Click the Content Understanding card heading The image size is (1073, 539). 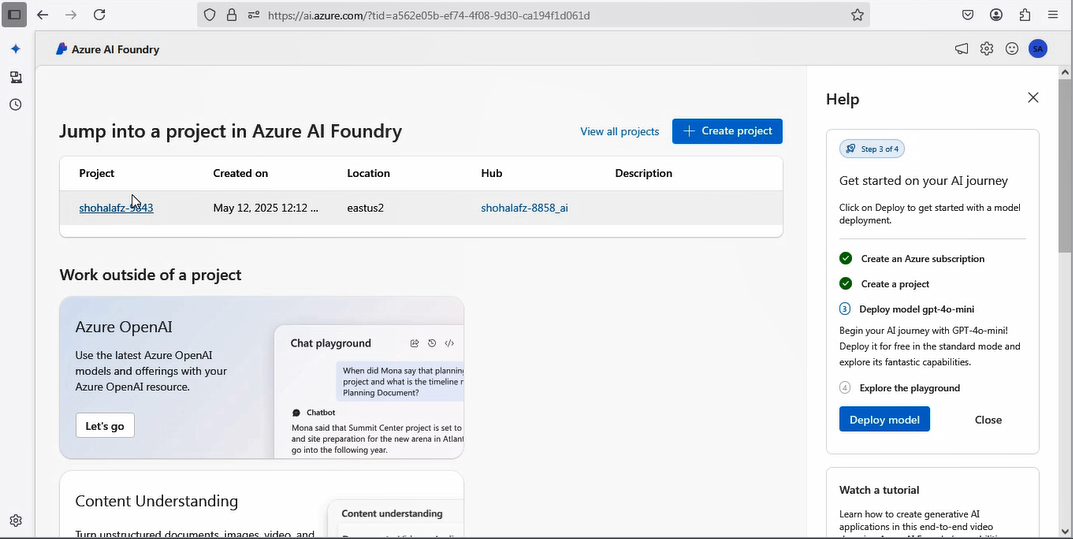157,501
